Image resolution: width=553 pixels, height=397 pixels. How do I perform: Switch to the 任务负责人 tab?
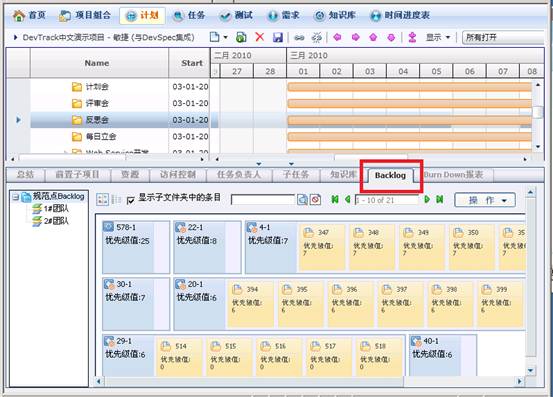click(x=239, y=175)
